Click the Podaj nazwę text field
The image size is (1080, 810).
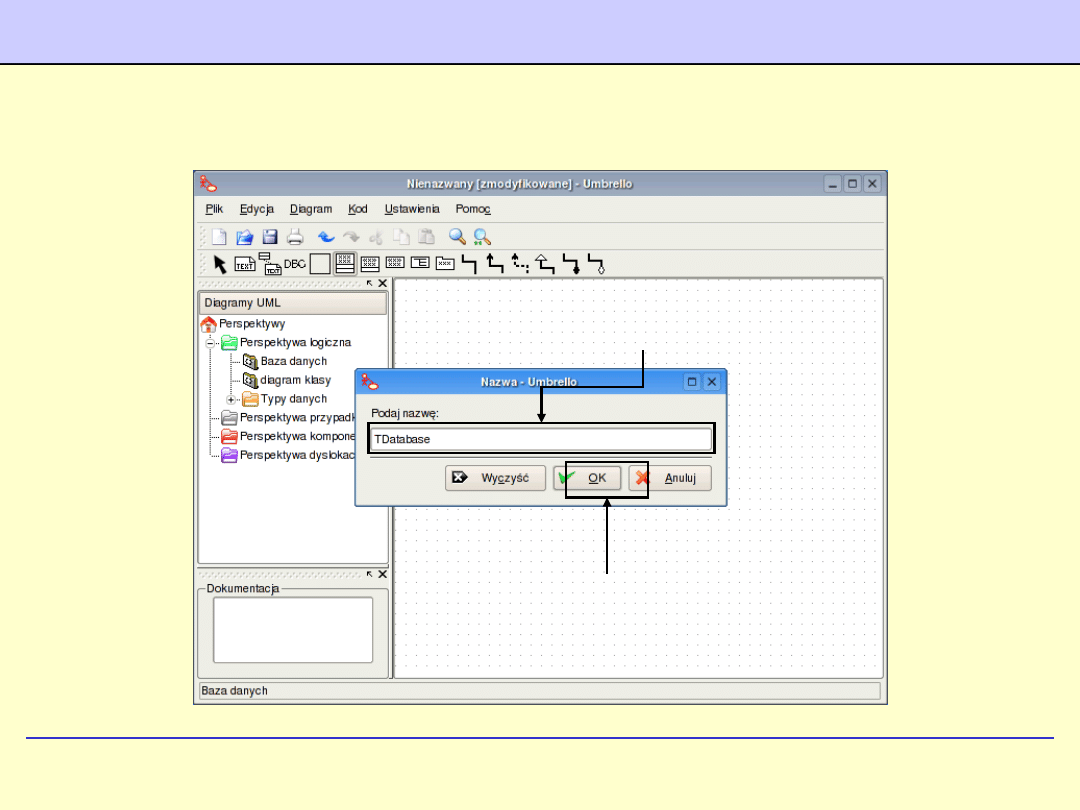(x=540, y=439)
